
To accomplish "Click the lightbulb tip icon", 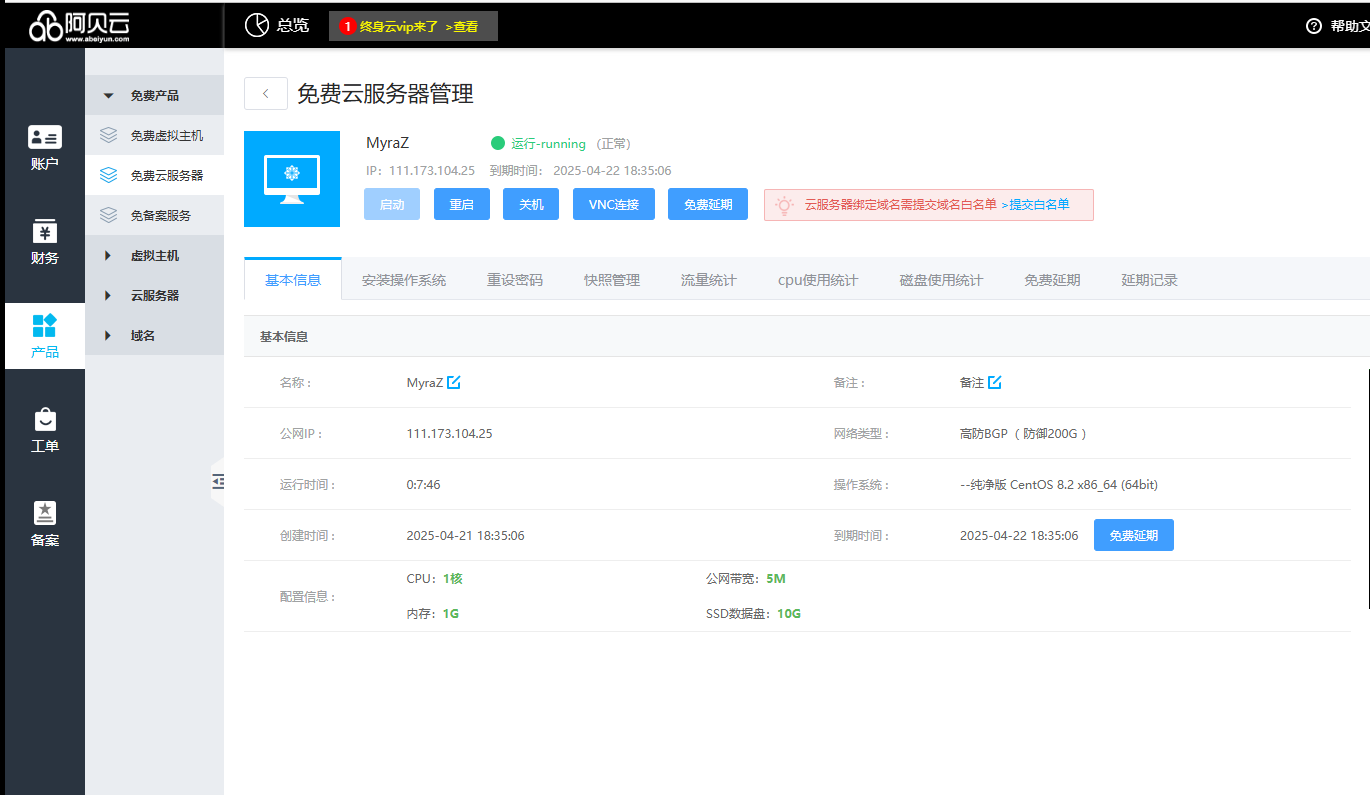I will coord(785,205).
